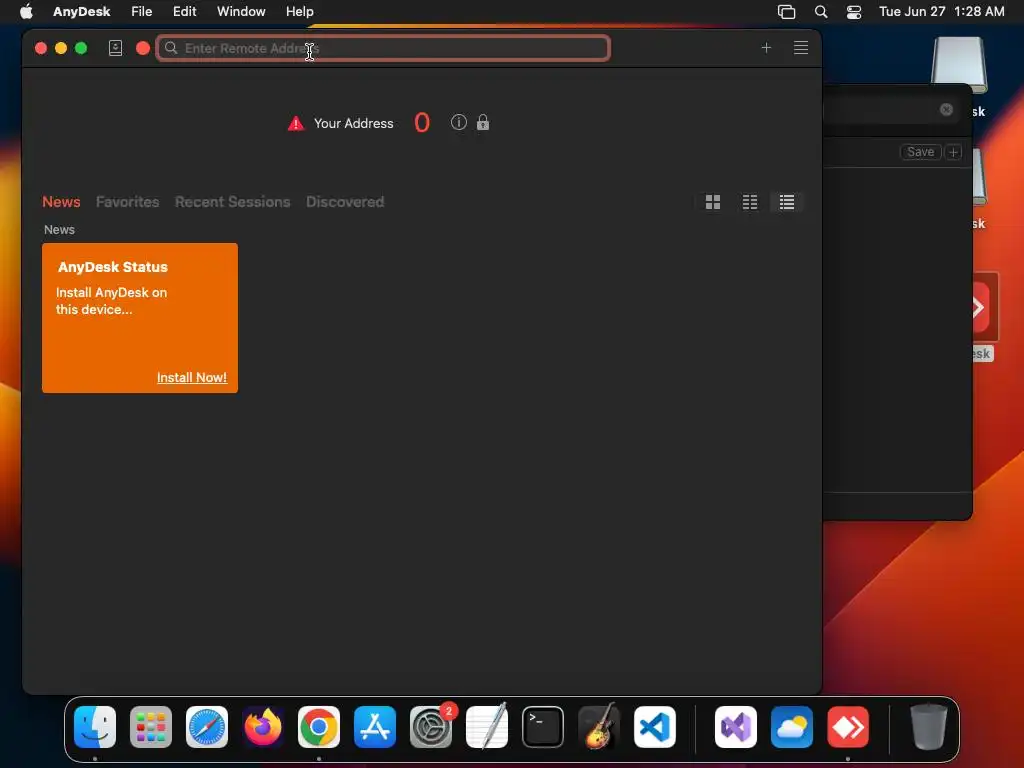1024x768 pixels.
Task: Click the AnyDesk icon in the Dock
Action: tap(848, 727)
